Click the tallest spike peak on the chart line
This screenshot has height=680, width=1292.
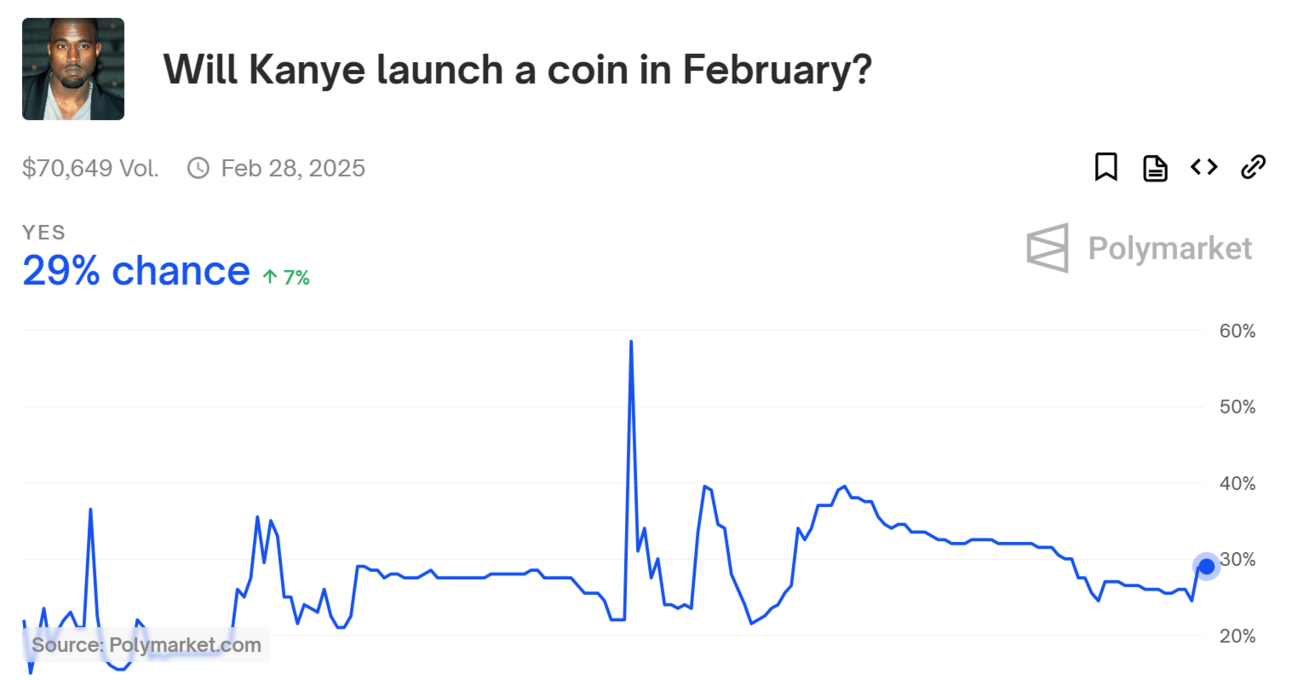631,341
